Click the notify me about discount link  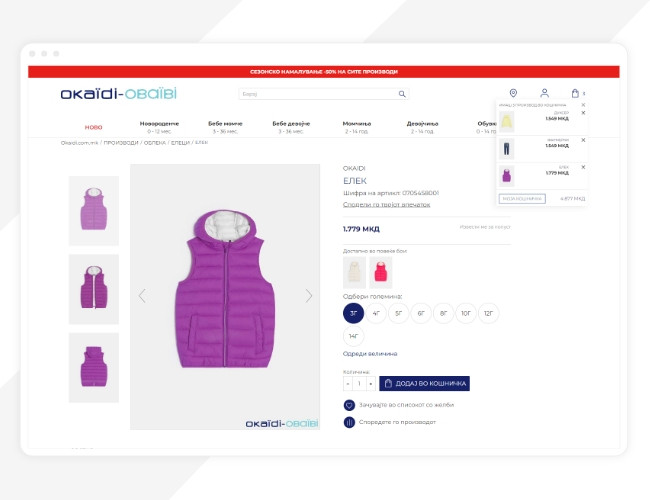[x=485, y=227]
